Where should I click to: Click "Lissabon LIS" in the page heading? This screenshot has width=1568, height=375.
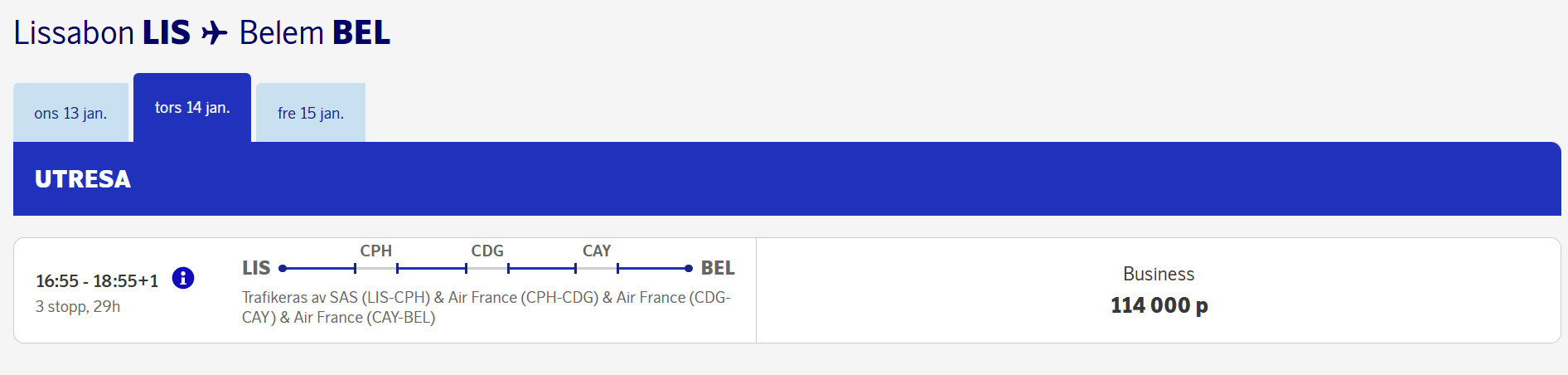102,33
